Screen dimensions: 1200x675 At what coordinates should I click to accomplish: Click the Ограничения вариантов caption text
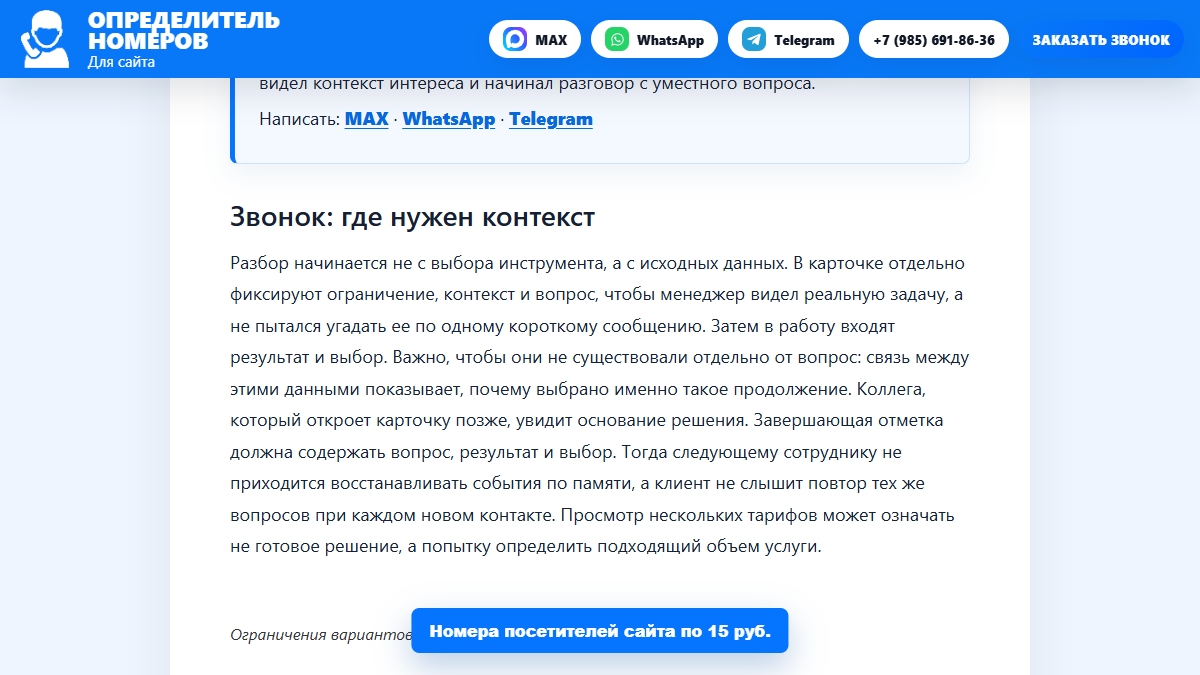tap(321, 634)
